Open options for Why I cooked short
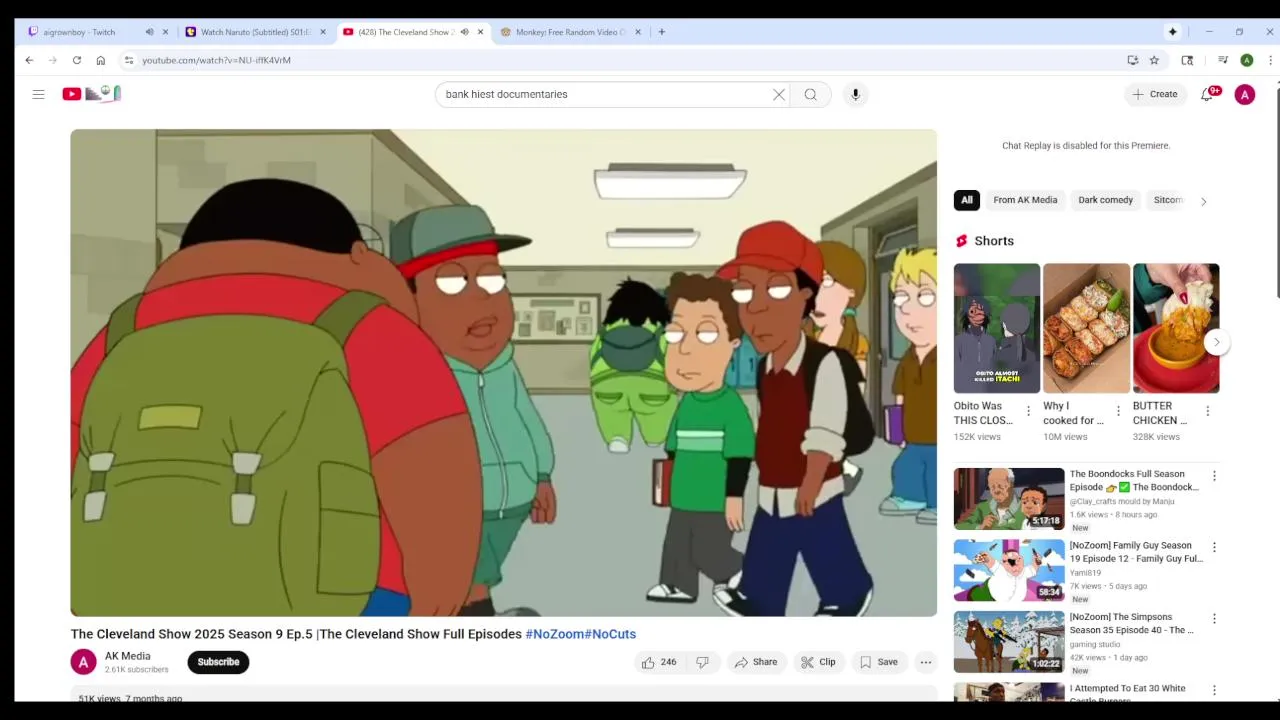This screenshot has height=720, width=1280. pyautogui.click(x=1118, y=411)
